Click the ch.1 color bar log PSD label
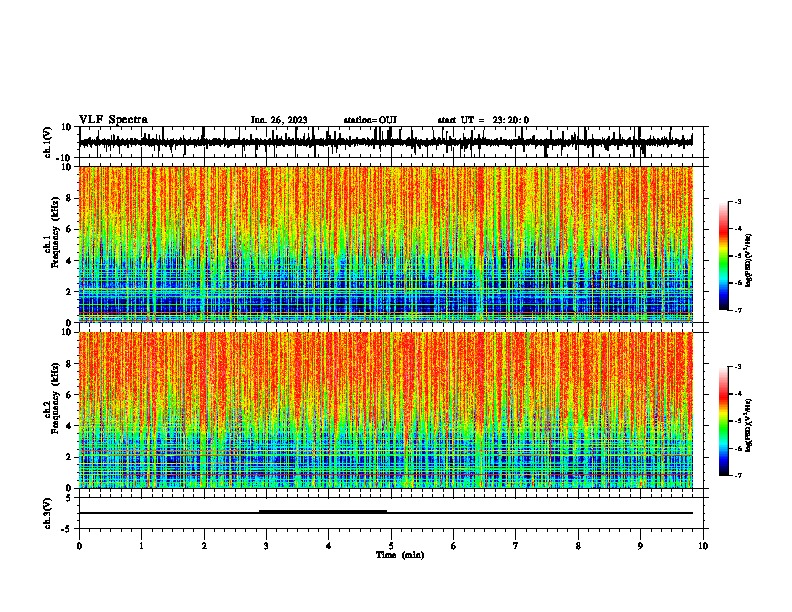This screenshot has width=792, height=612. coord(749,260)
